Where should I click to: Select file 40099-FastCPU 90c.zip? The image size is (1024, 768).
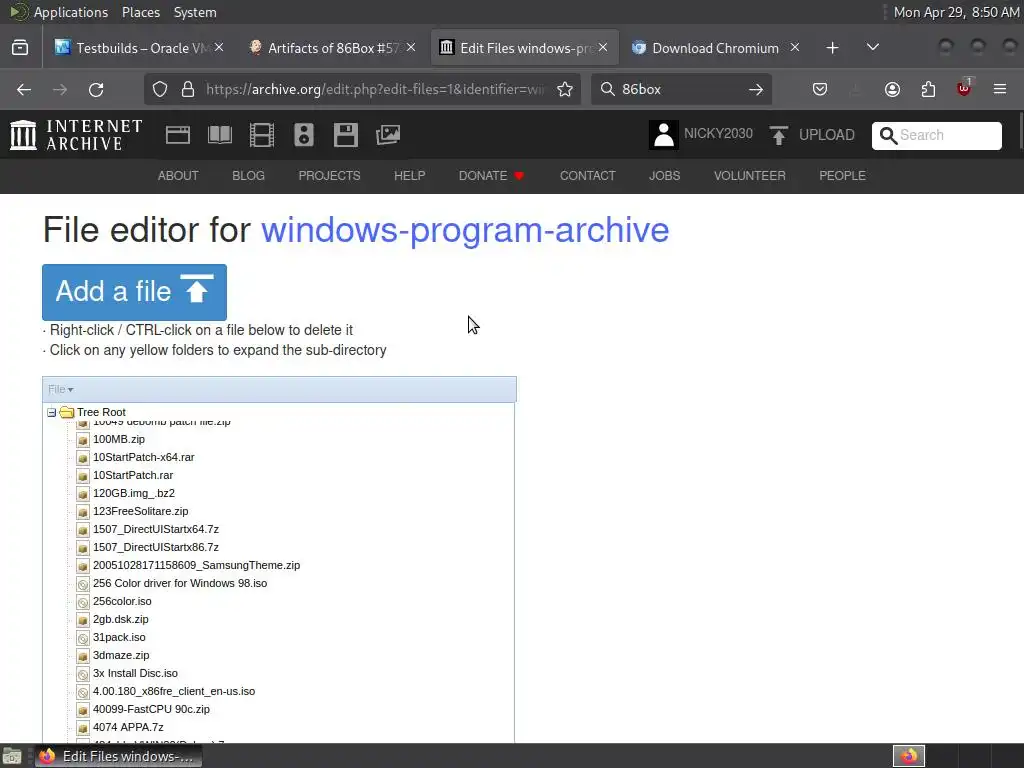[x=152, y=709]
